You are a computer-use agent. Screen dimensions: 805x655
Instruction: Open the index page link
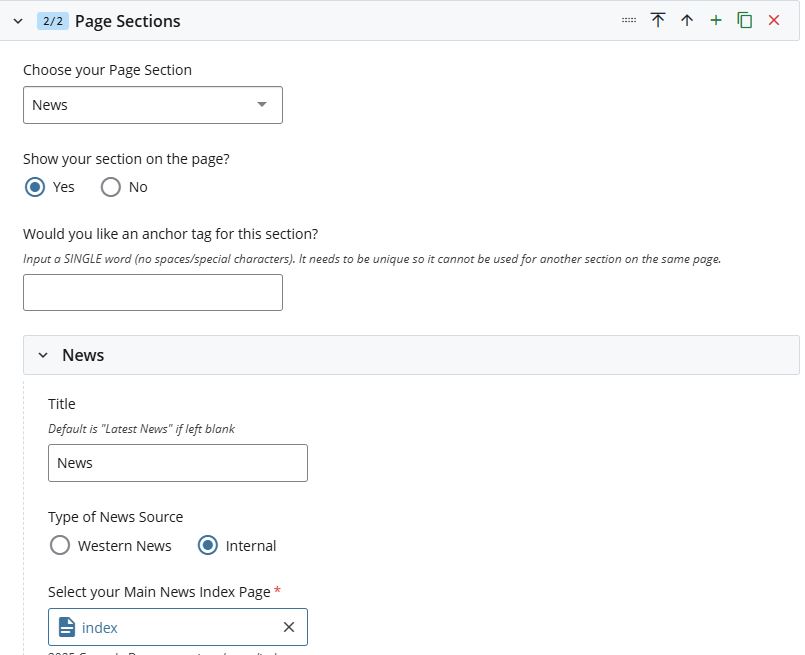pyautogui.click(x=100, y=627)
